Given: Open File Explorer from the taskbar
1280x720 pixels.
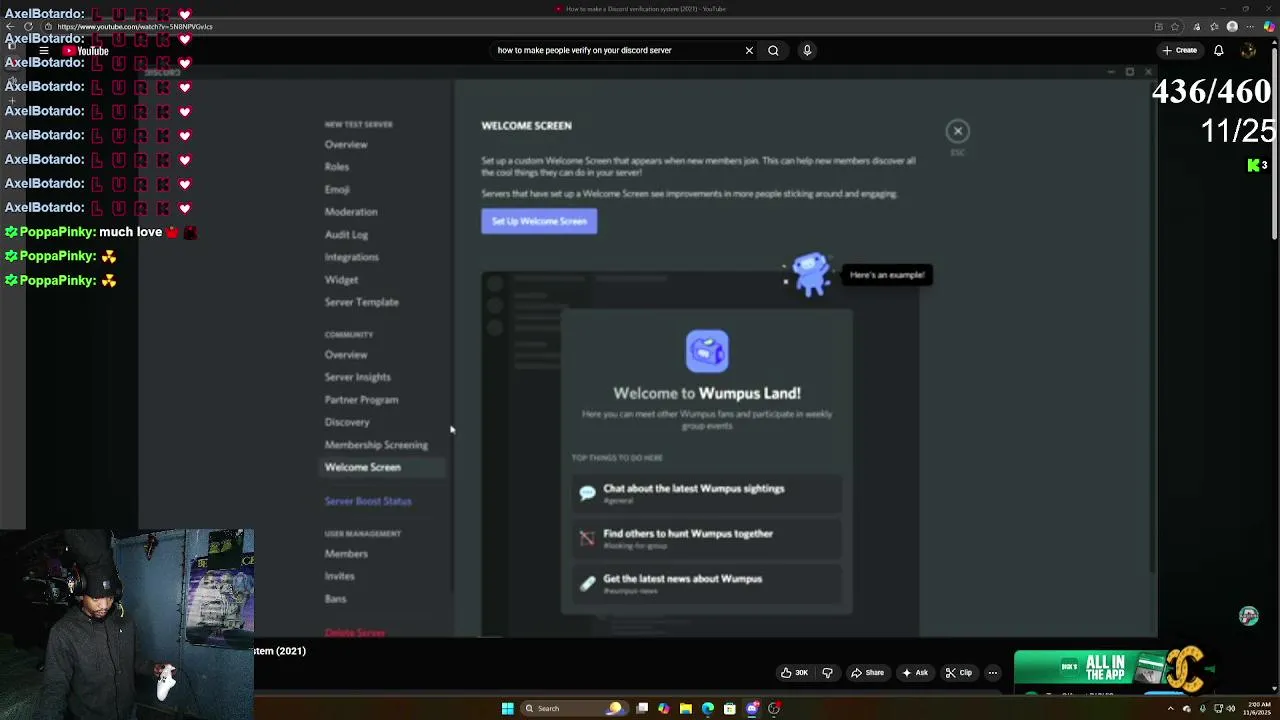Looking at the screenshot, I should tap(685, 708).
